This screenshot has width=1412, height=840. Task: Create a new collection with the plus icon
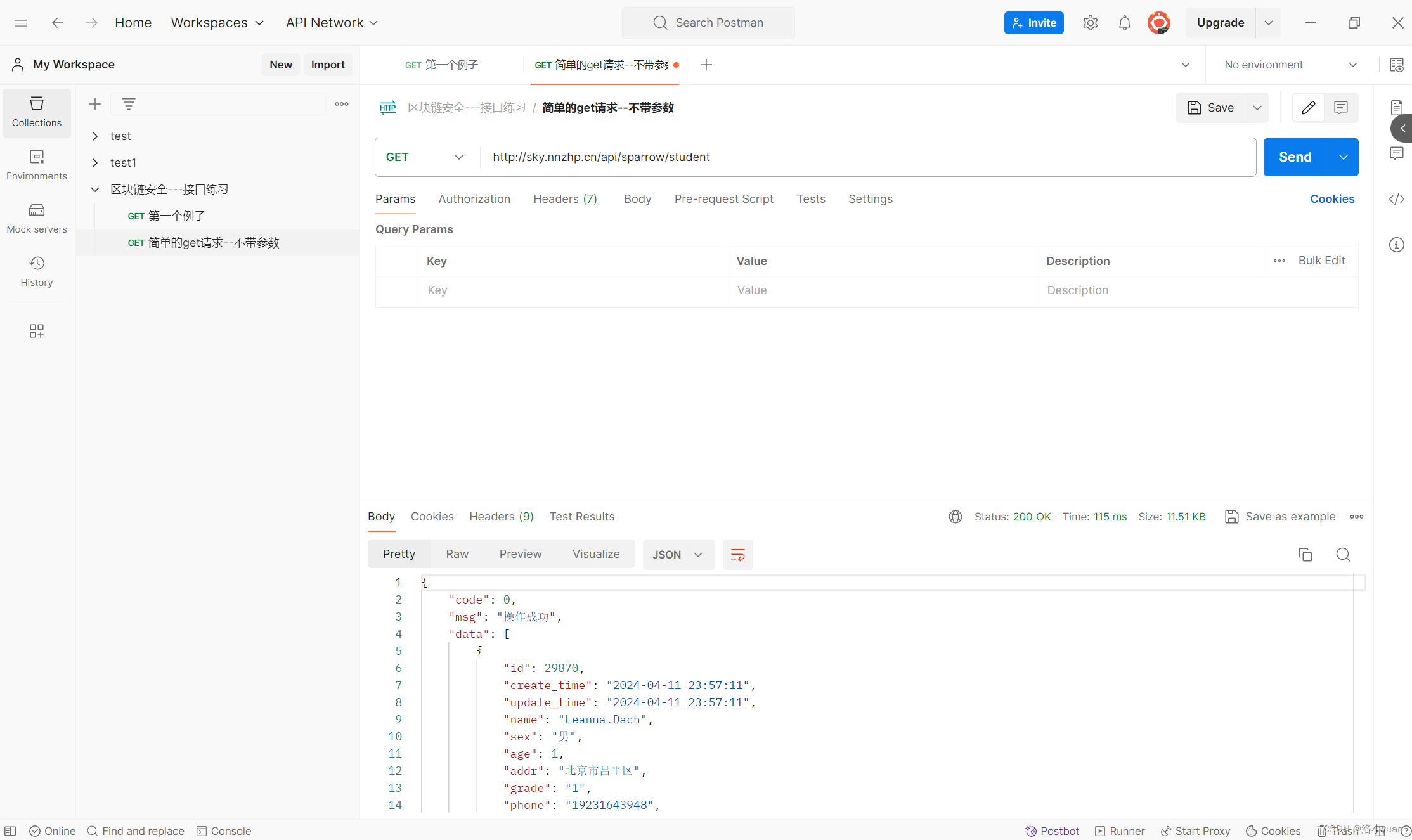click(95, 104)
